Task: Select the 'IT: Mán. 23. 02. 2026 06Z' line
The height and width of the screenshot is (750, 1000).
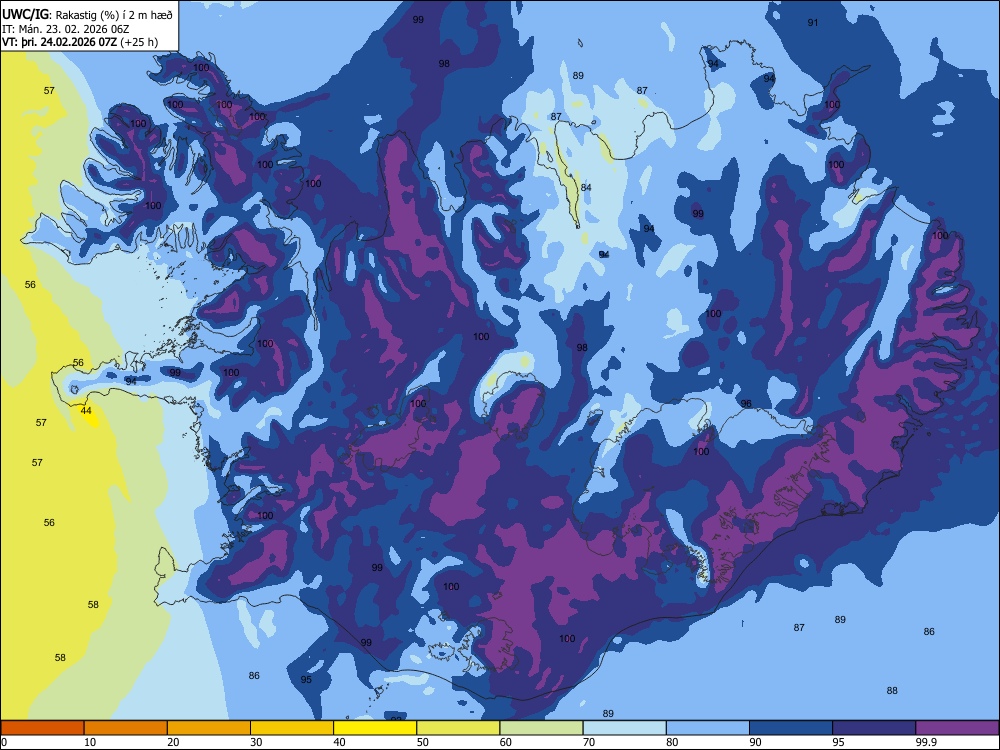Action: (x=66, y=29)
